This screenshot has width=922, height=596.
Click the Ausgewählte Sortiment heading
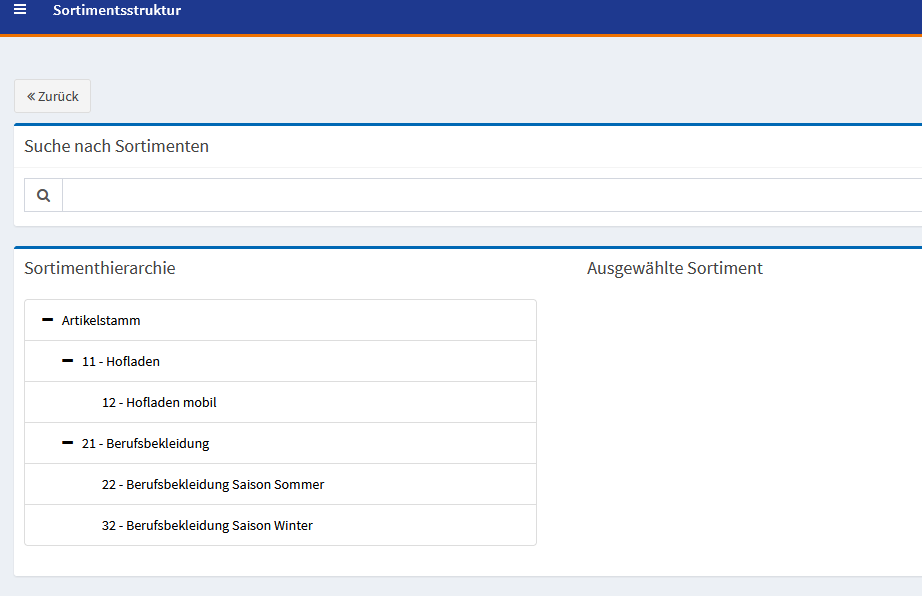tap(674, 268)
